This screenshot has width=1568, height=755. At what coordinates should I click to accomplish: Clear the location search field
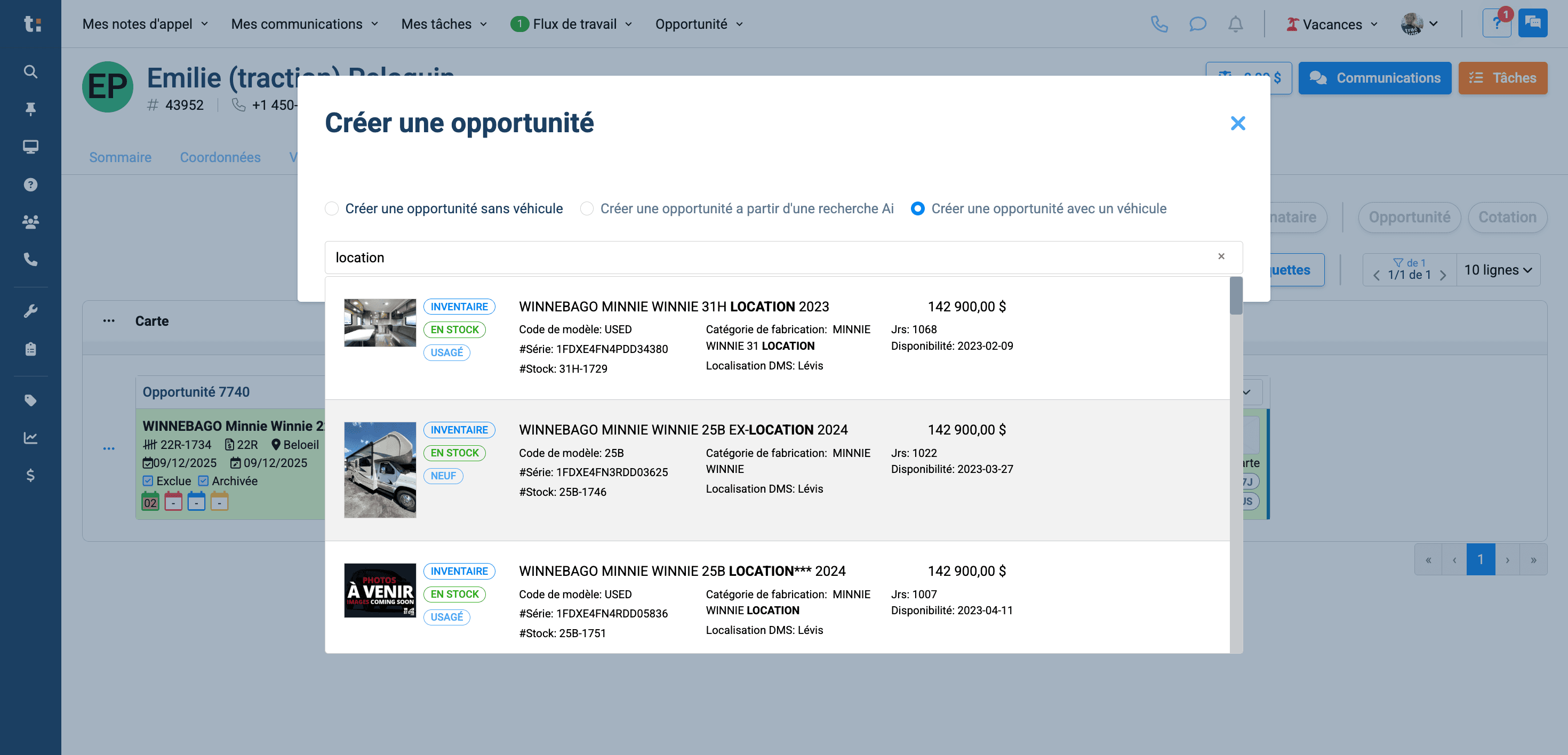pyautogui.click(x=1221, y=256)
